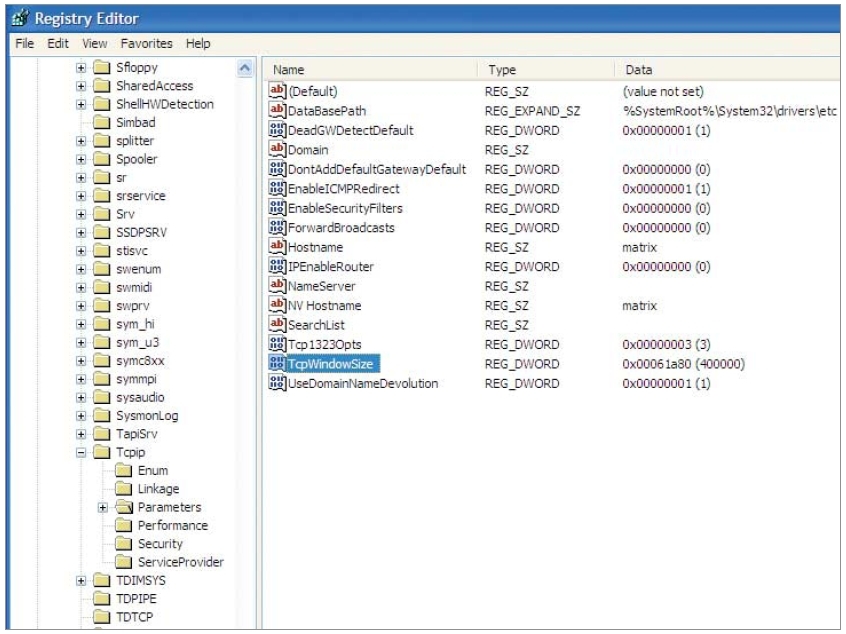Click the SearchList string value icon
Image resolution: width=846 pixels, height=634 pixels.
tap(277, 324)
